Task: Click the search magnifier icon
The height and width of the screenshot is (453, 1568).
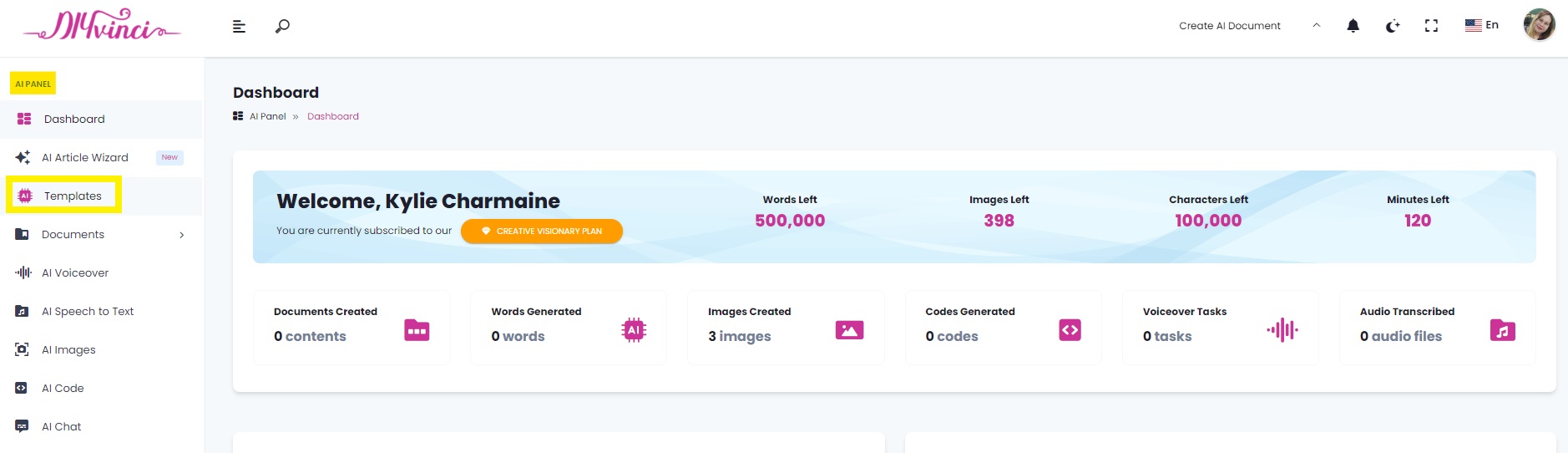Action: (x=282, y=26)
